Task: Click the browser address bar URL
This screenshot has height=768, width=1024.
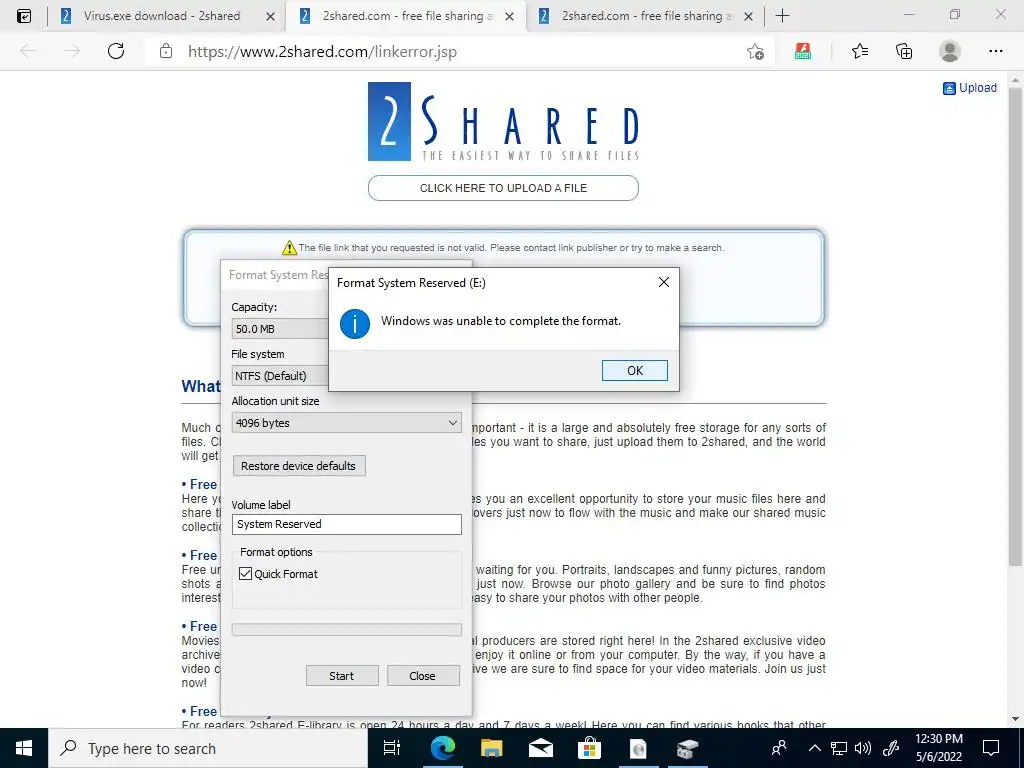Action: coord(322,52)
